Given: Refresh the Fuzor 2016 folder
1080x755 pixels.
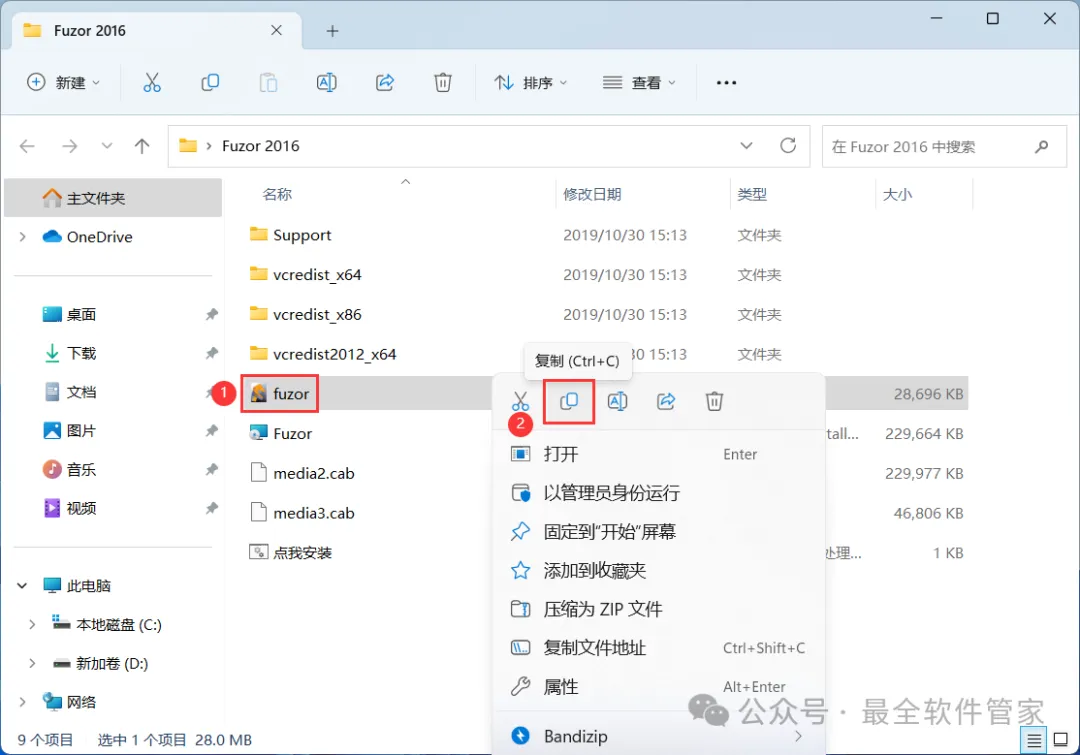Looking at the screenshot, I should 788,145.
